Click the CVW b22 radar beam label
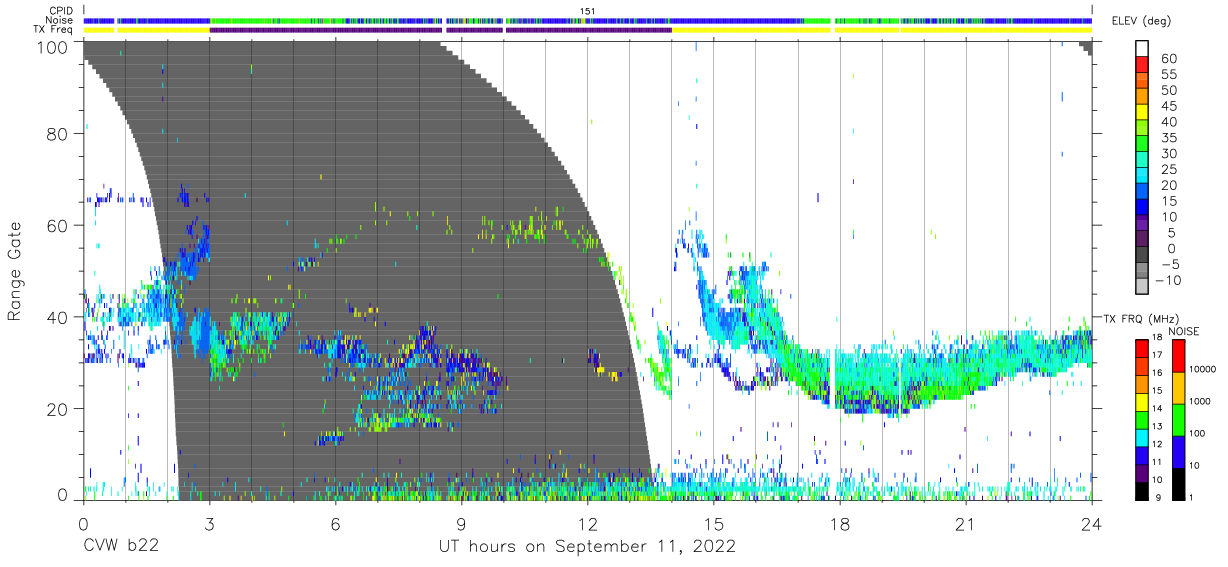The width and height of the screenshot is (1228, 567). pos(122,547)
